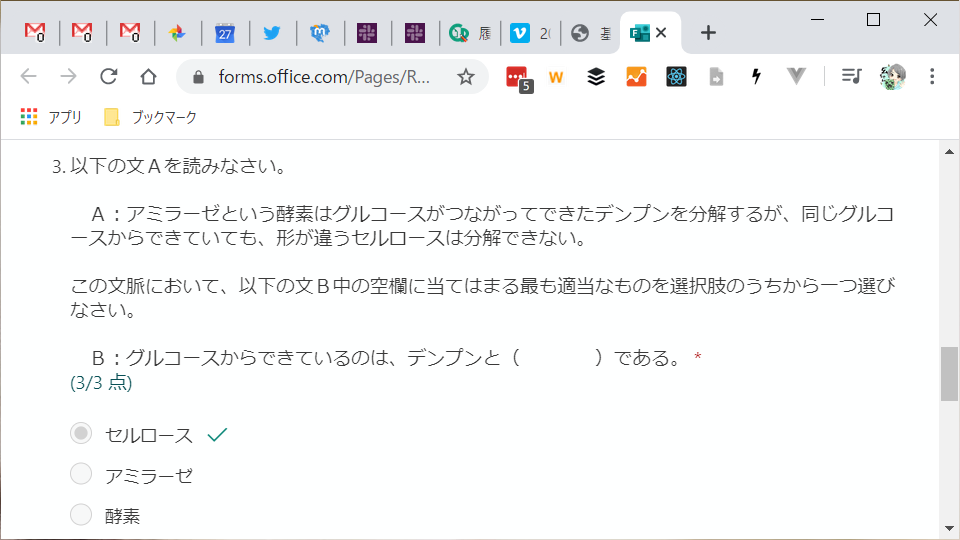Bookmark this page with star icon
Viewport: 960px width, 540px height.
pos(465,77)
